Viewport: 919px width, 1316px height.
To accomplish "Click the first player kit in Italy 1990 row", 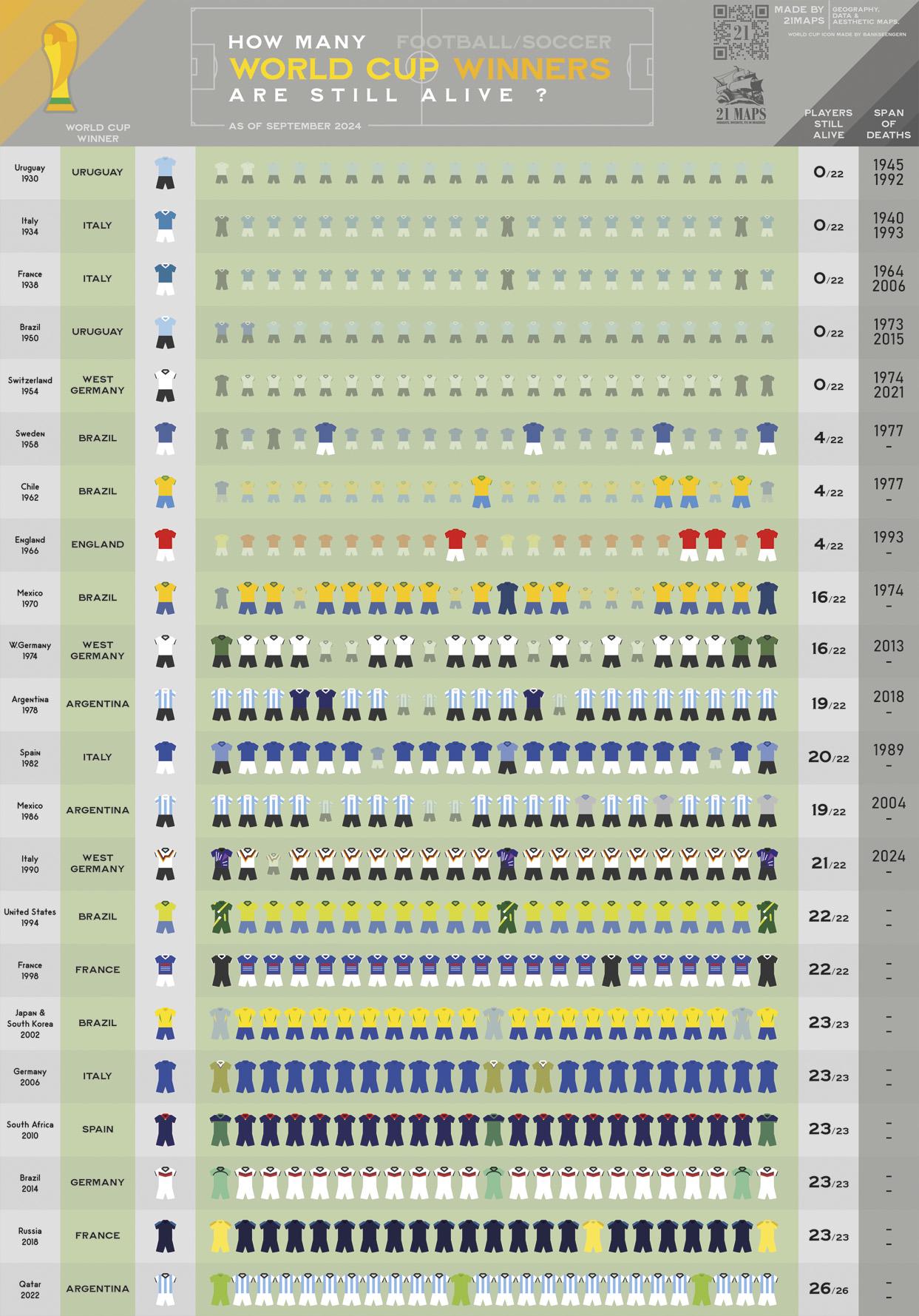I will (221, 864).
